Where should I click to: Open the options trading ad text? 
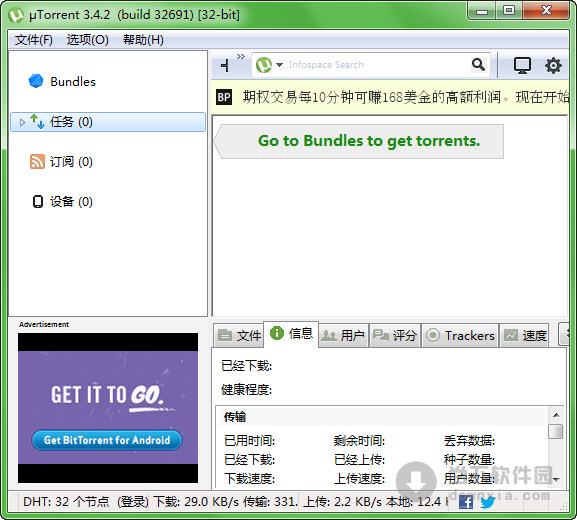[x=405, y=97]
